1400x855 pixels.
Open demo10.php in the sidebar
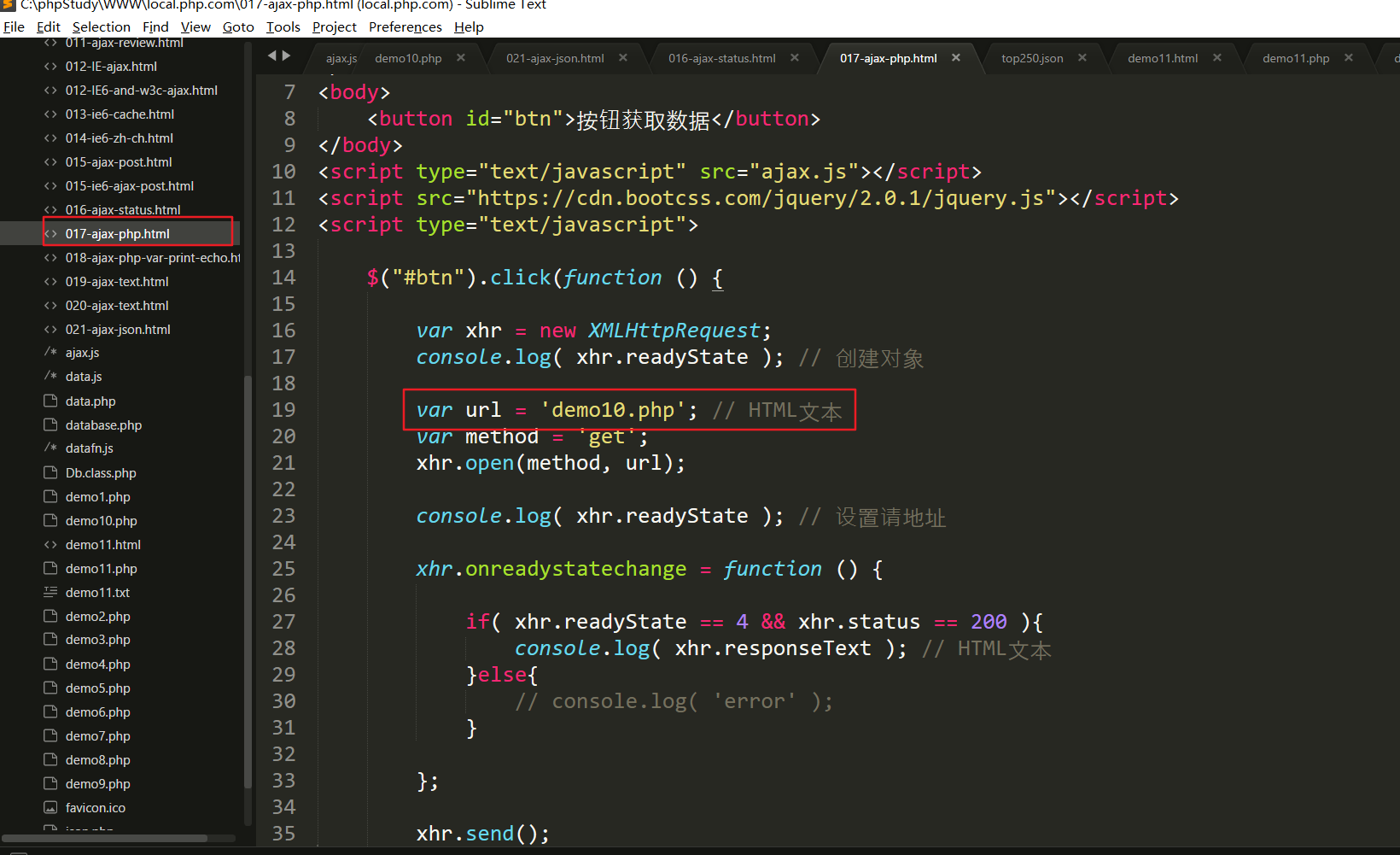tap(101, 521)
